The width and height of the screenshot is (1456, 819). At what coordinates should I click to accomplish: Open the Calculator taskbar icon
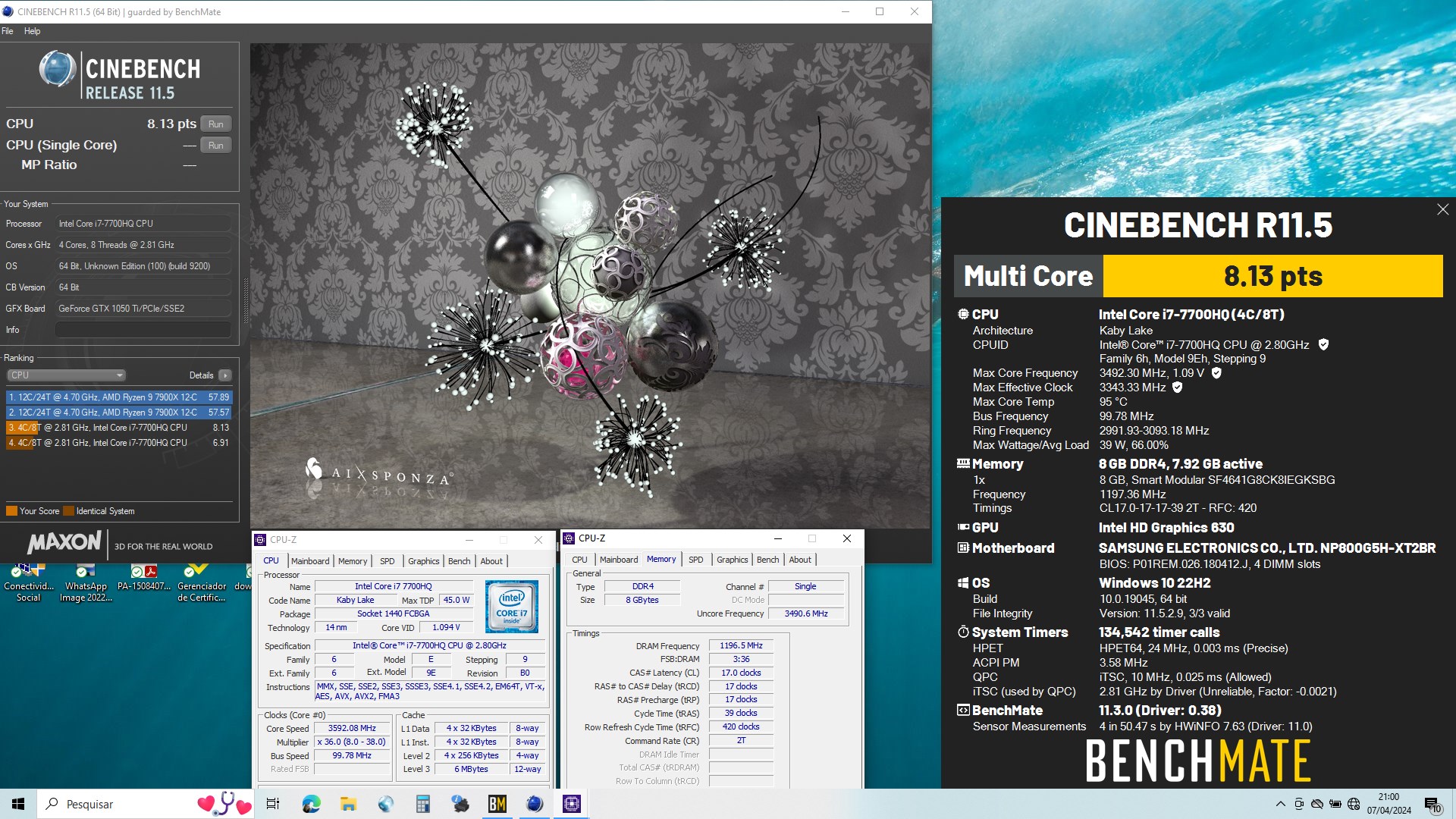[422, 804]
